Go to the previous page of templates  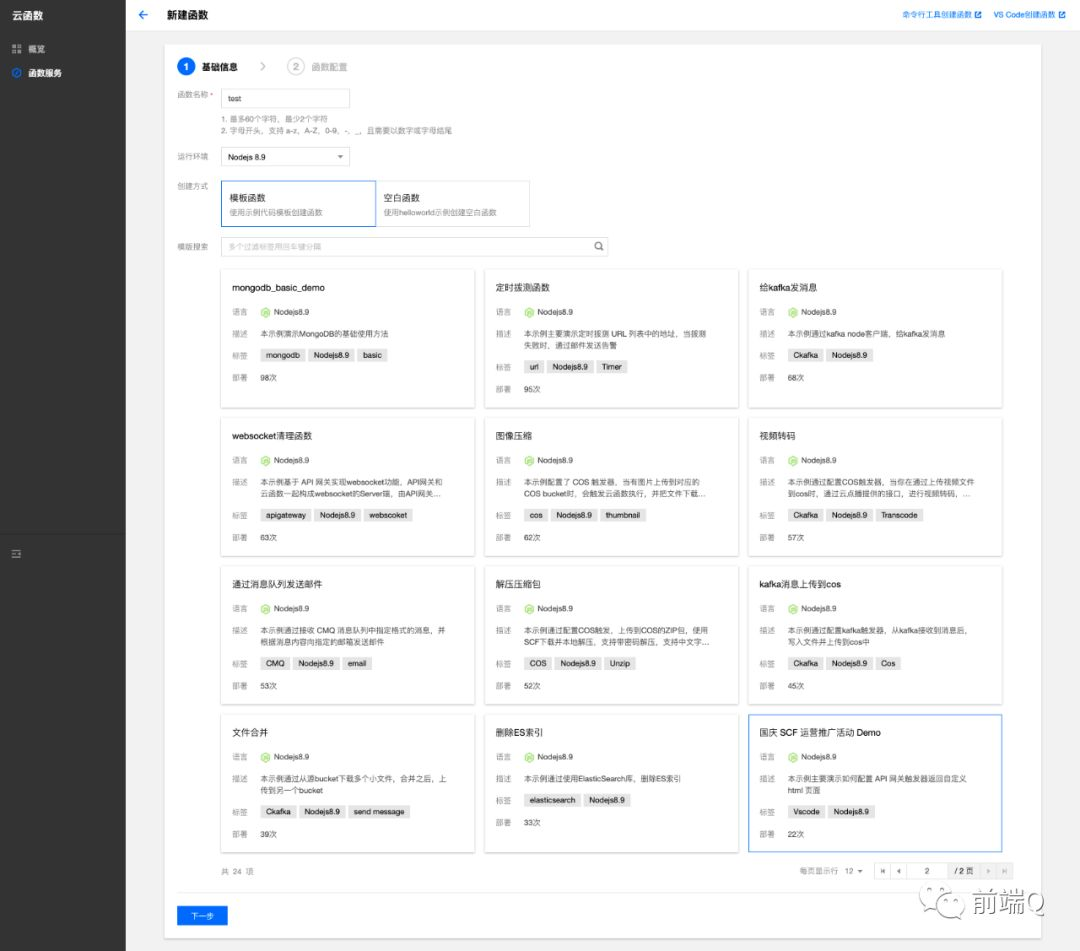[x=899, y=871]
